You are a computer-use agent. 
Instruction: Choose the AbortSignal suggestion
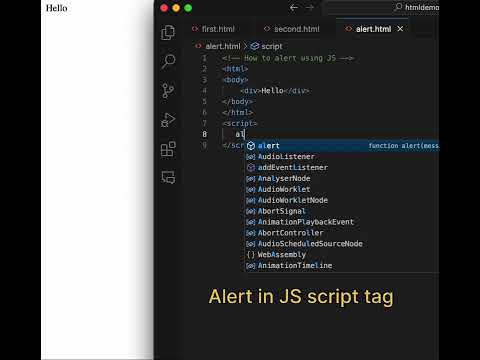(342, 211)
